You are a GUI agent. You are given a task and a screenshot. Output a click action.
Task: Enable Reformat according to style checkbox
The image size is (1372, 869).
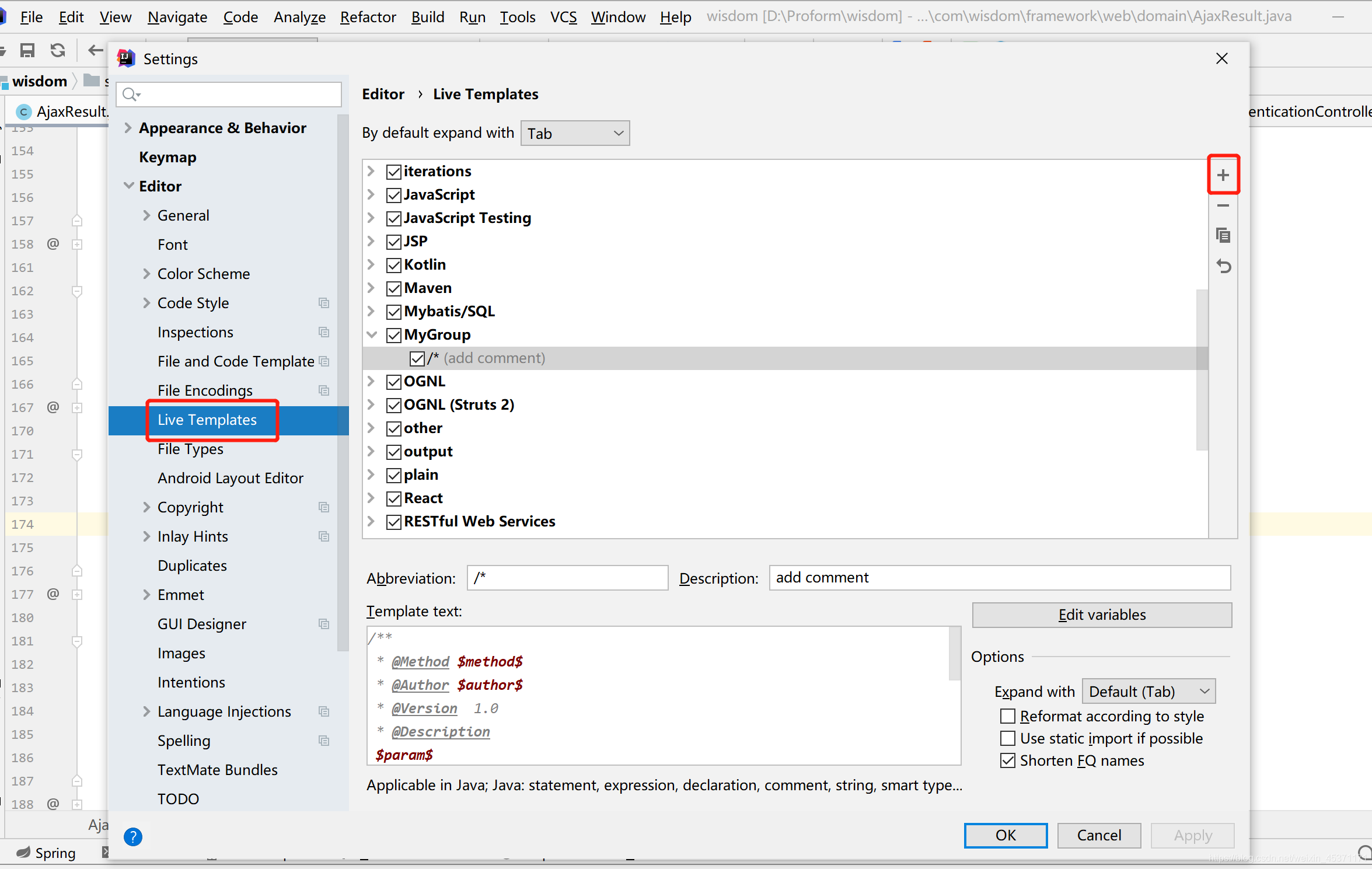(x=1007, y=716)
